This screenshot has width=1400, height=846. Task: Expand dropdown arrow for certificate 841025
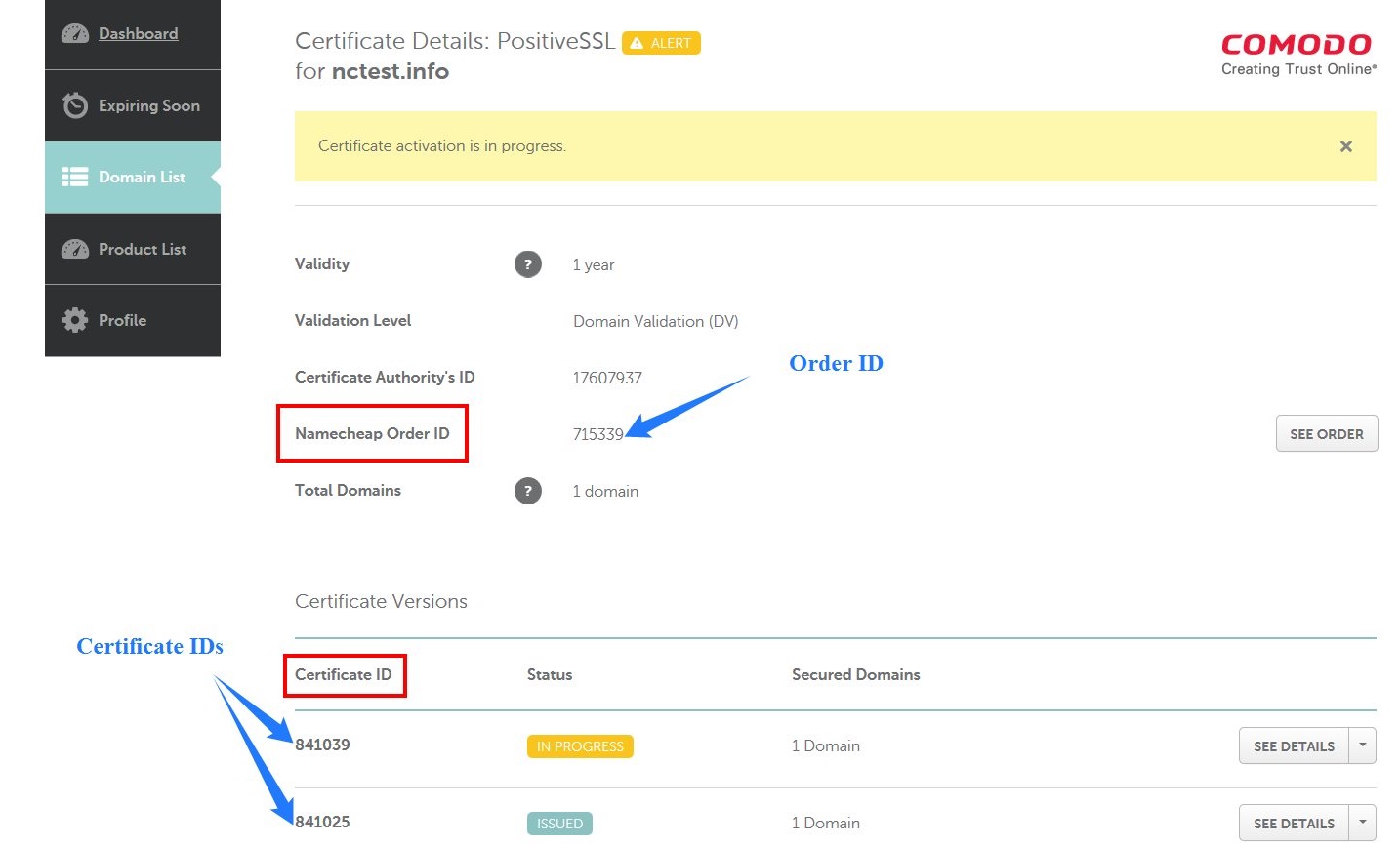pyautogui.click(x=1363, y=824)
